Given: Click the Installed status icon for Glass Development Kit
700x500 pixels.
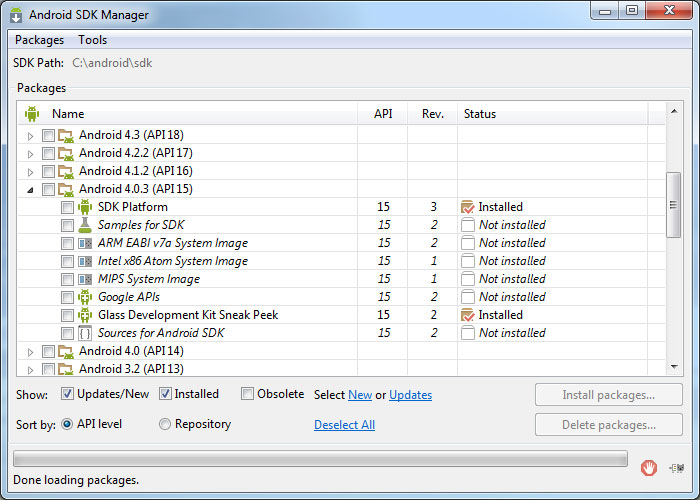Looking at the screenshot, I should pos(467,315).
